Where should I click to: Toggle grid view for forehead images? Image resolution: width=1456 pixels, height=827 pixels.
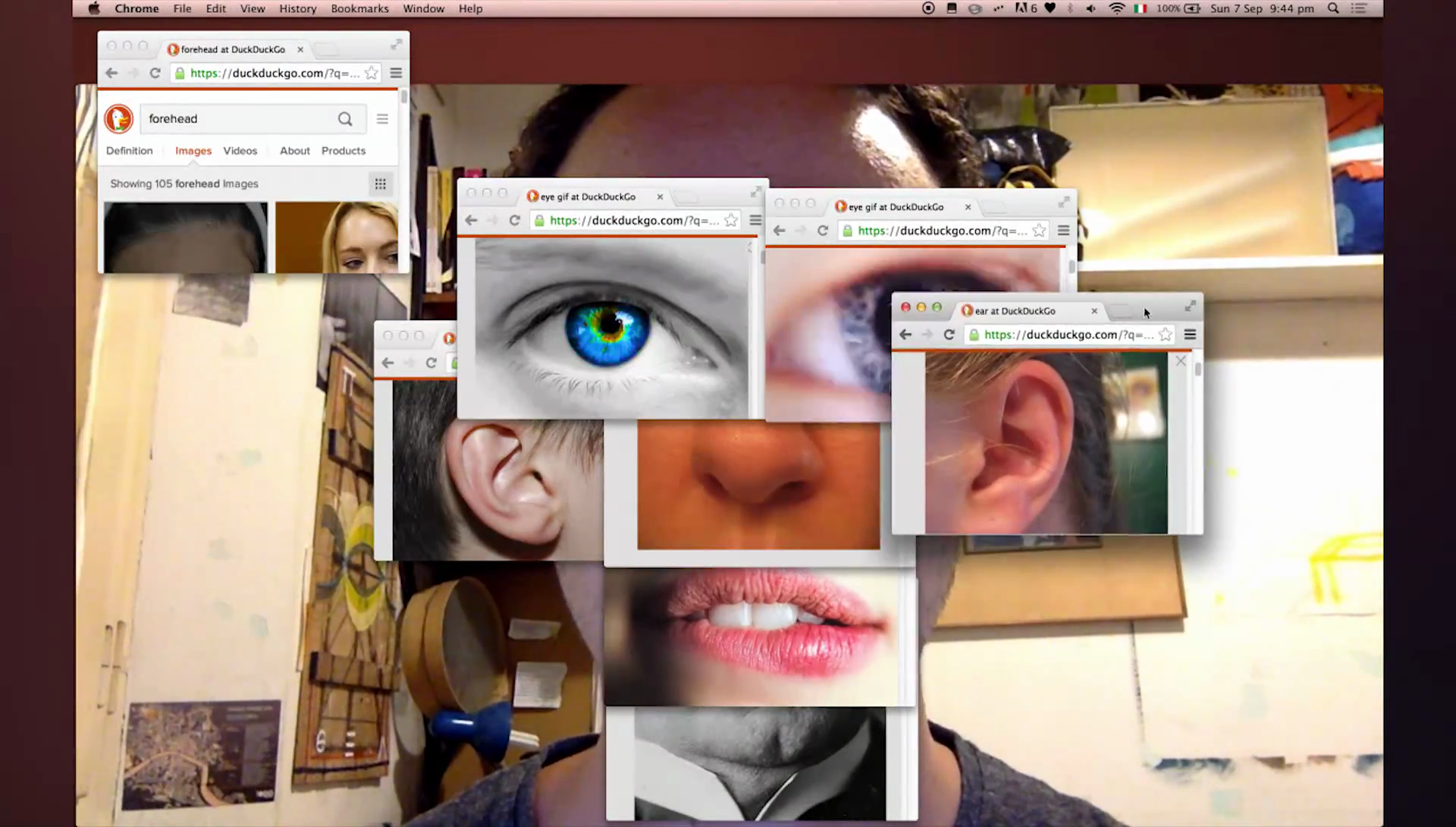coord(380,184)
